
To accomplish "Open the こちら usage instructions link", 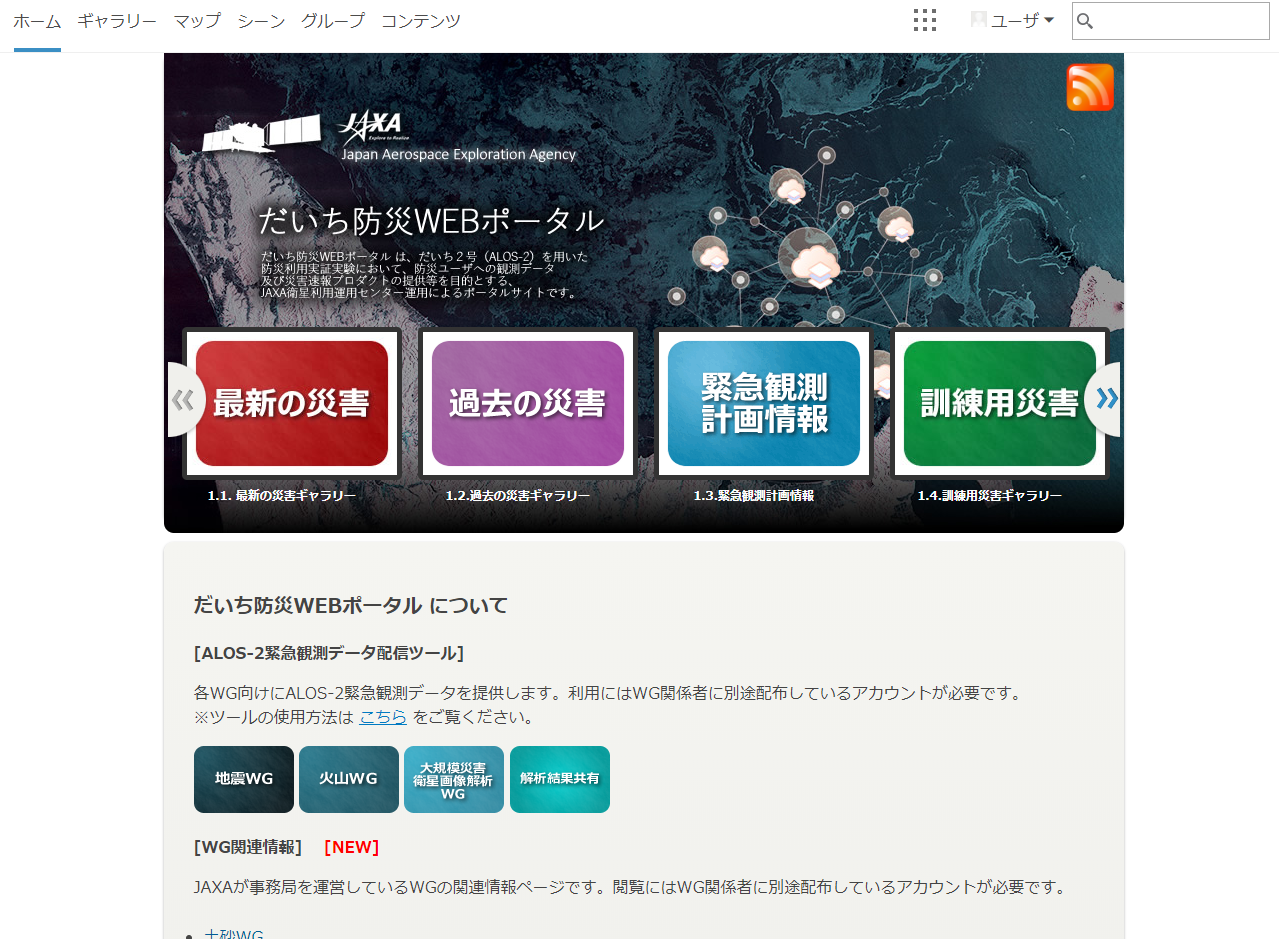I will [x=383, y=716].
